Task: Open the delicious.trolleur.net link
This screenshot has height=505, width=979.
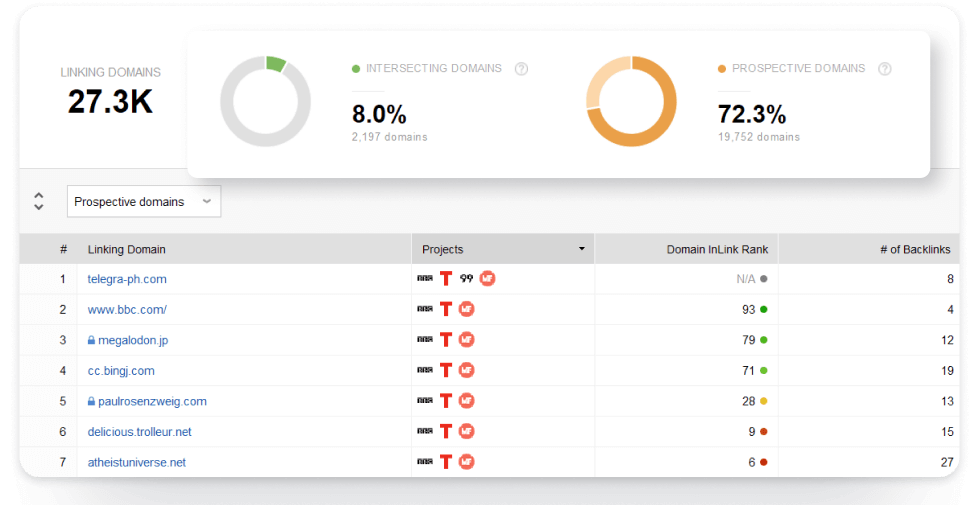Action: pyautogui.click(x=139, y=432)
